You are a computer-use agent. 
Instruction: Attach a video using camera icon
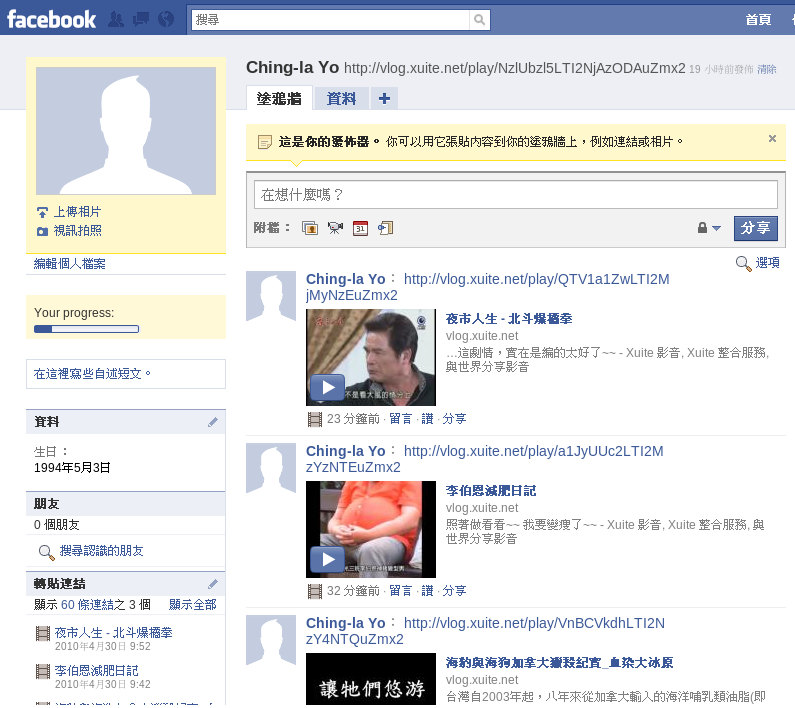[335, 228]
